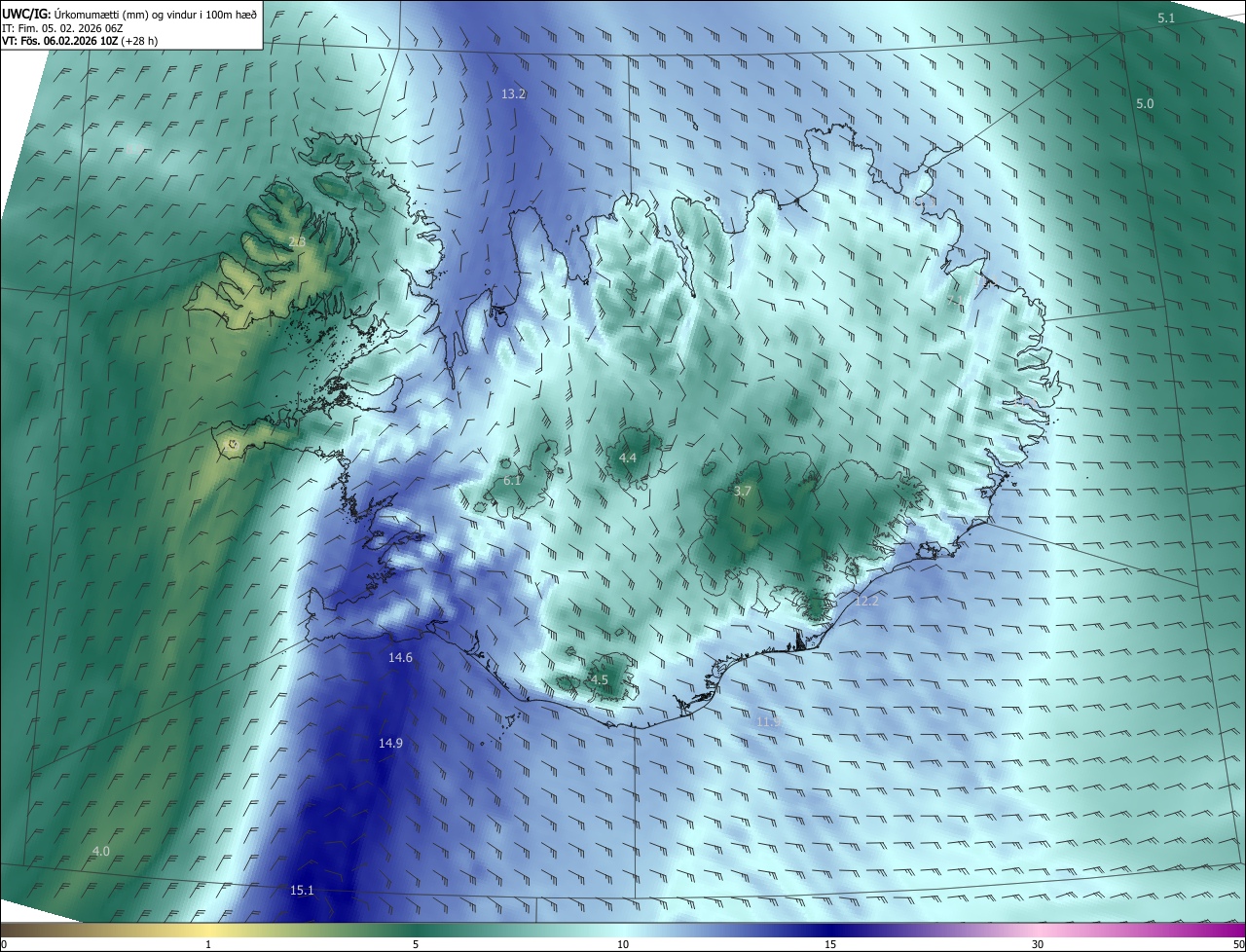Click the valid time line "VT: Fös. 06.02.2026 10Z"

[59, 41]
